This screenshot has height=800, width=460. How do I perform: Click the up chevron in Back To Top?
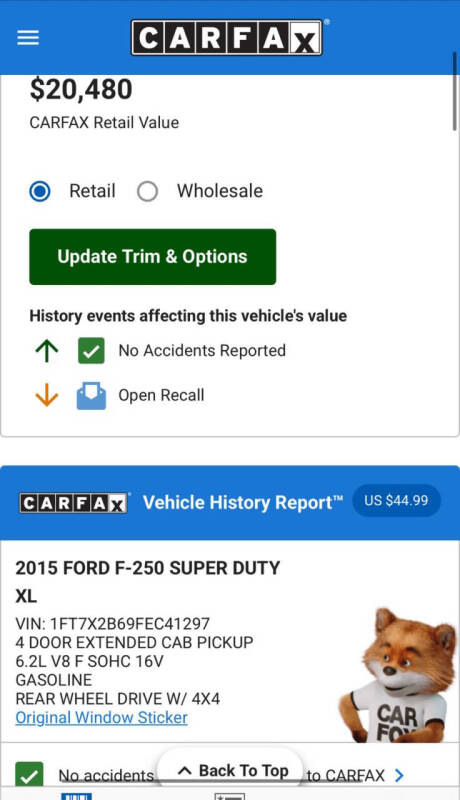pos(185,770)
